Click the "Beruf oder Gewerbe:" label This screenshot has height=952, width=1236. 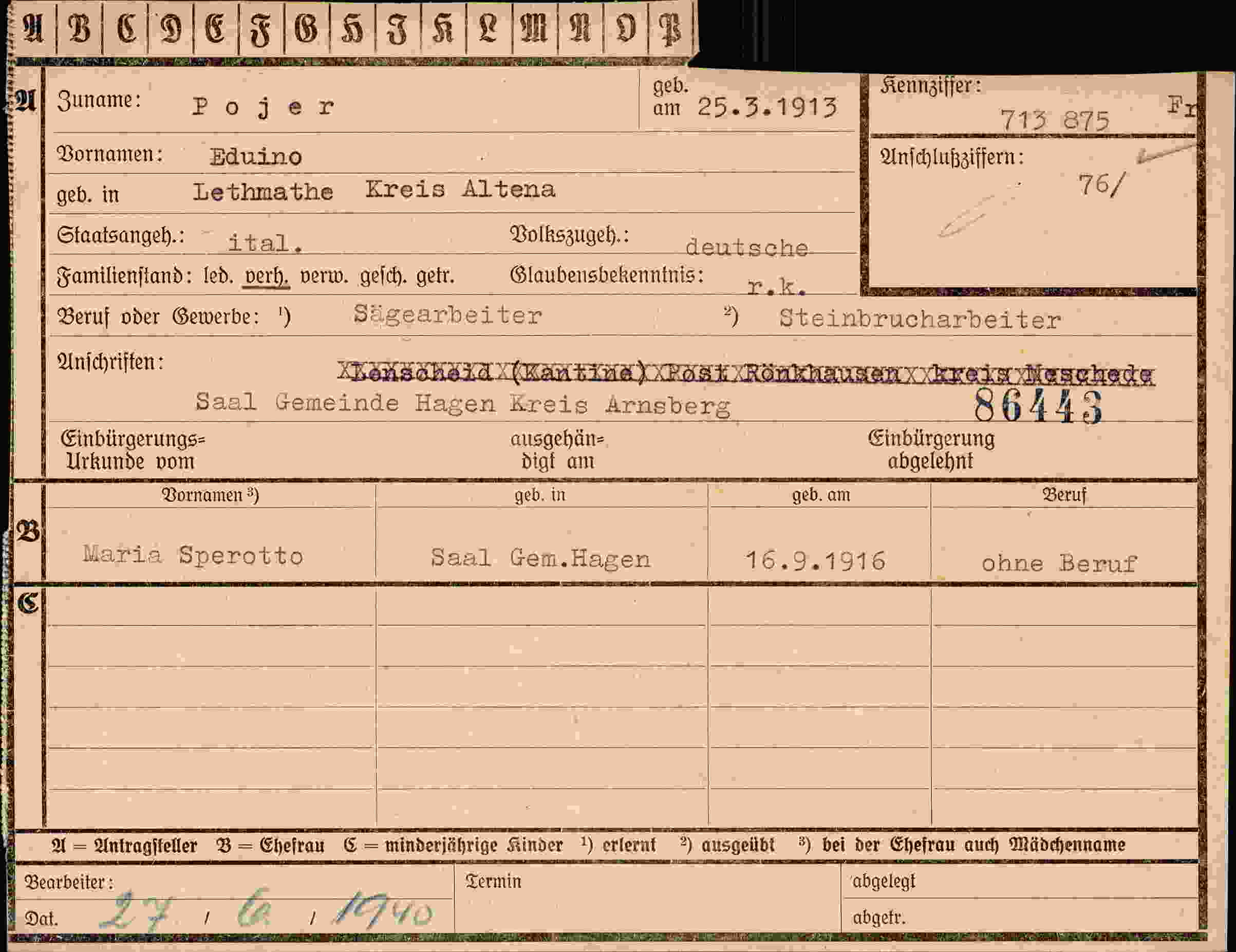click(x=158, y=316)
